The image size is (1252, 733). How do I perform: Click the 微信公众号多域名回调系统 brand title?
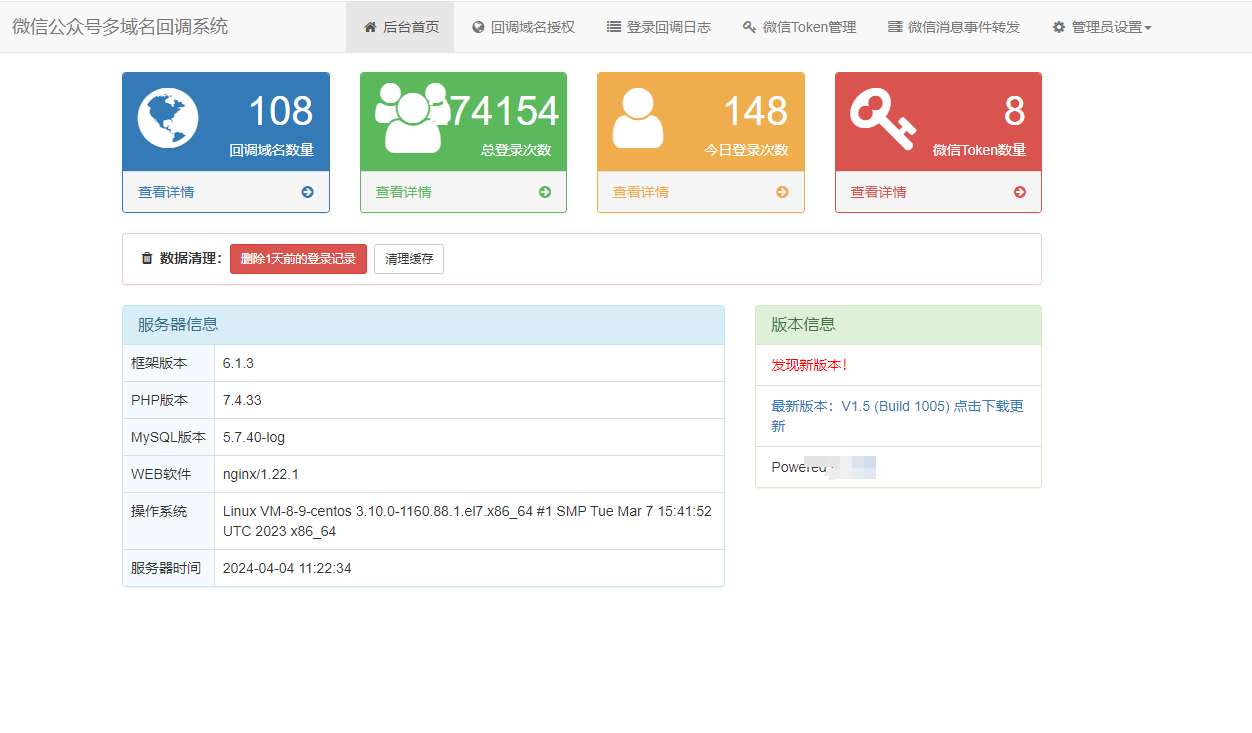(120, 26)
